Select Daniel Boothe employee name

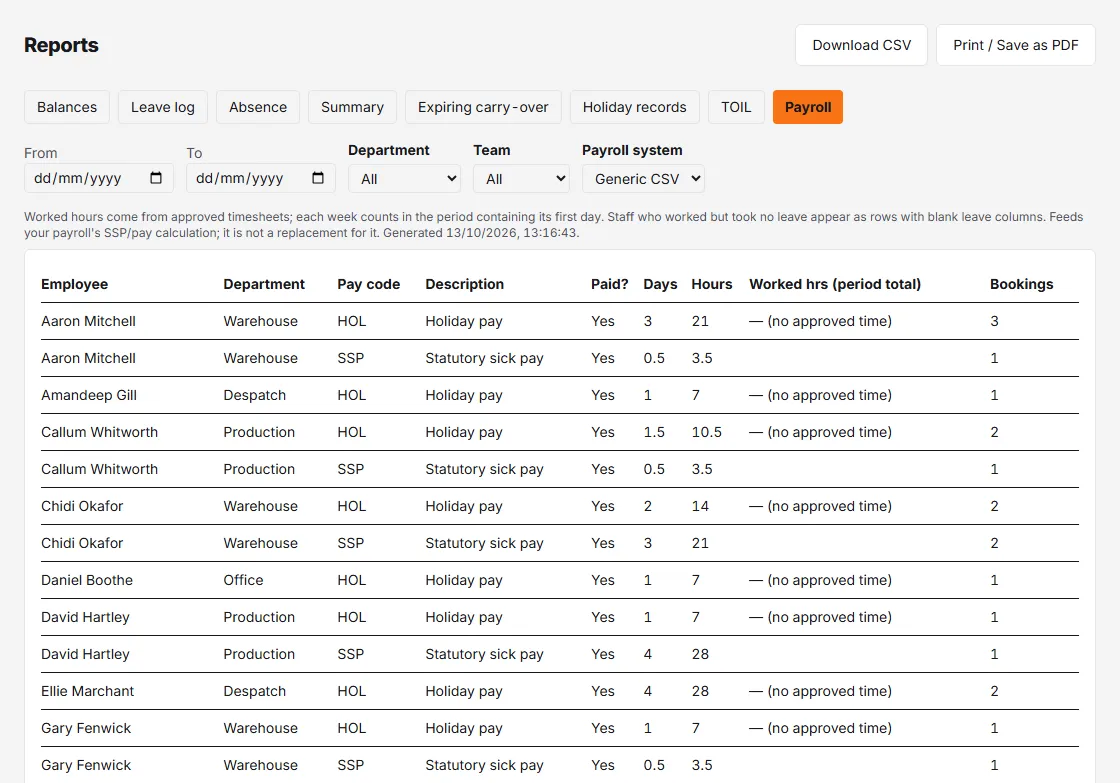[86, 580]
